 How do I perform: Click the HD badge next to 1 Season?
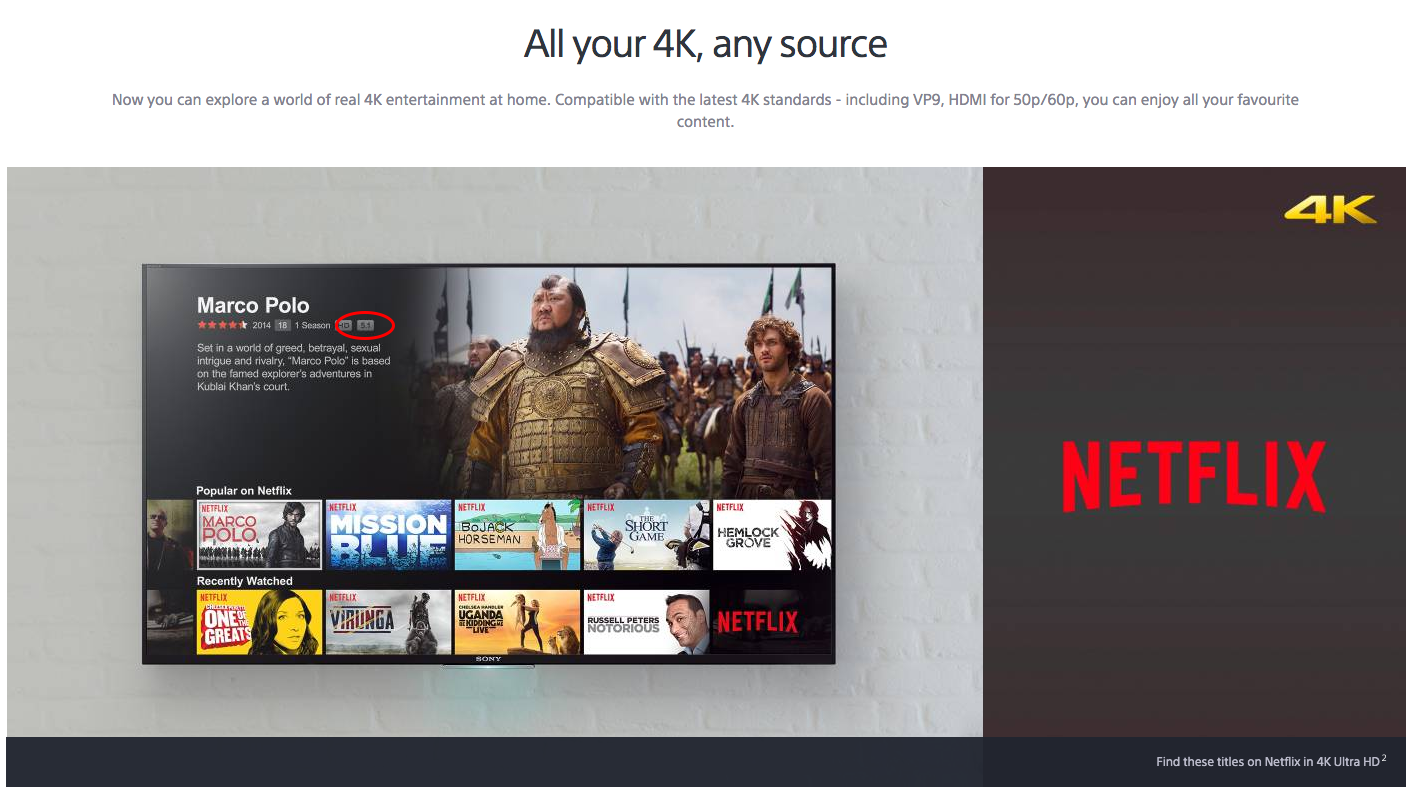click(345, 324)
